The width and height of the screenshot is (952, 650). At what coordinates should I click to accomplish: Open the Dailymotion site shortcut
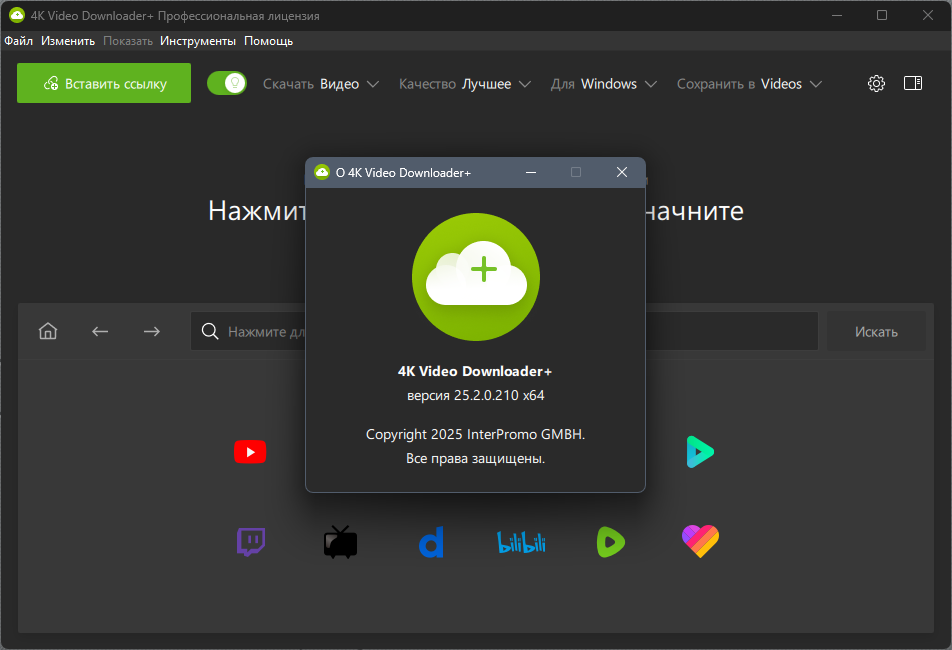click(431, 542)
